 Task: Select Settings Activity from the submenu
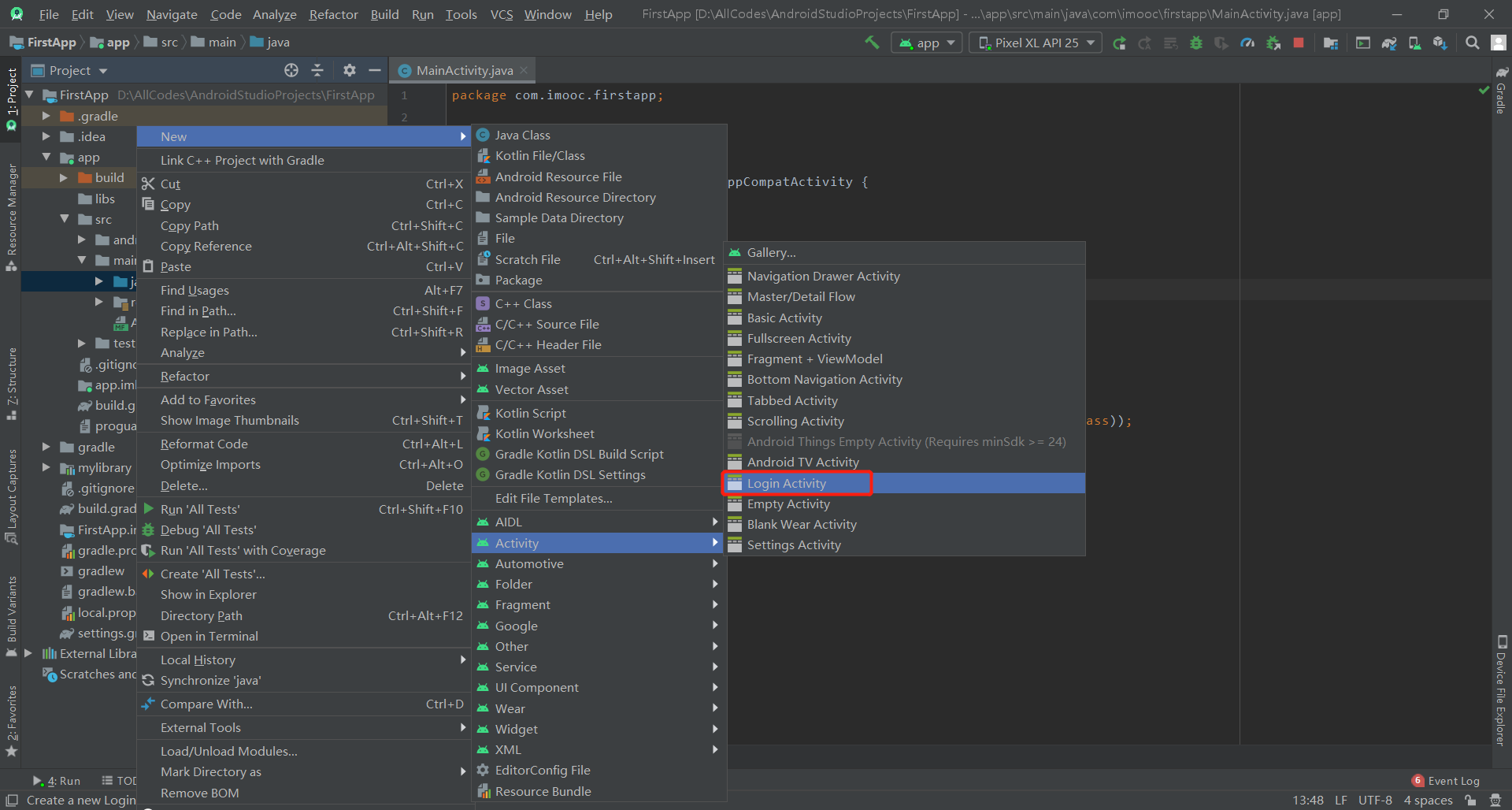904,544
